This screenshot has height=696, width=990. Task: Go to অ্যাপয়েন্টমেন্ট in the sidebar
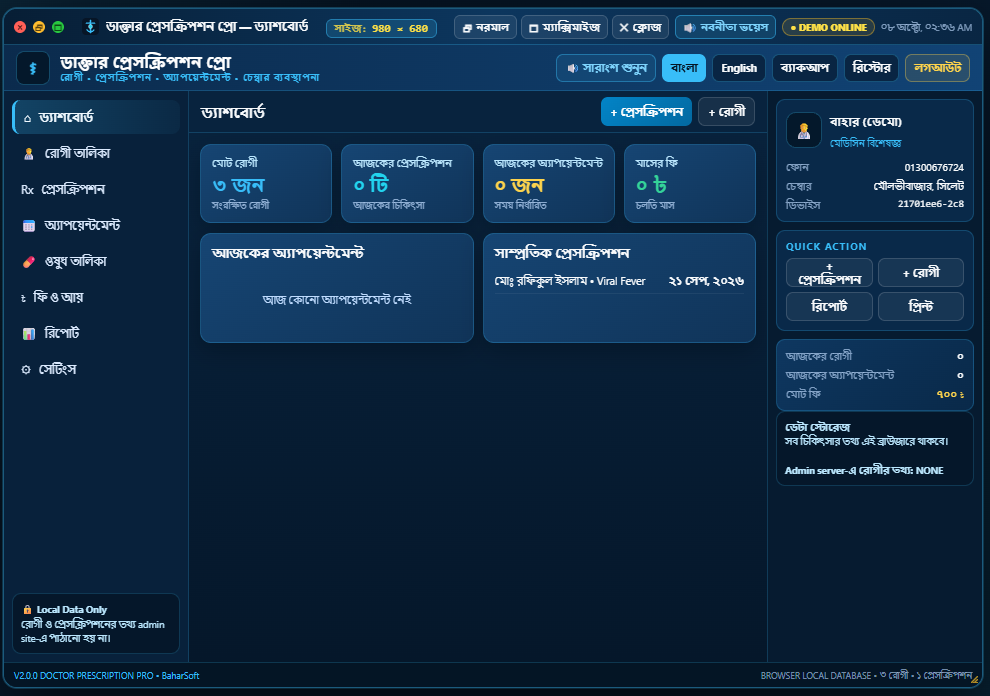pos(96,225)
